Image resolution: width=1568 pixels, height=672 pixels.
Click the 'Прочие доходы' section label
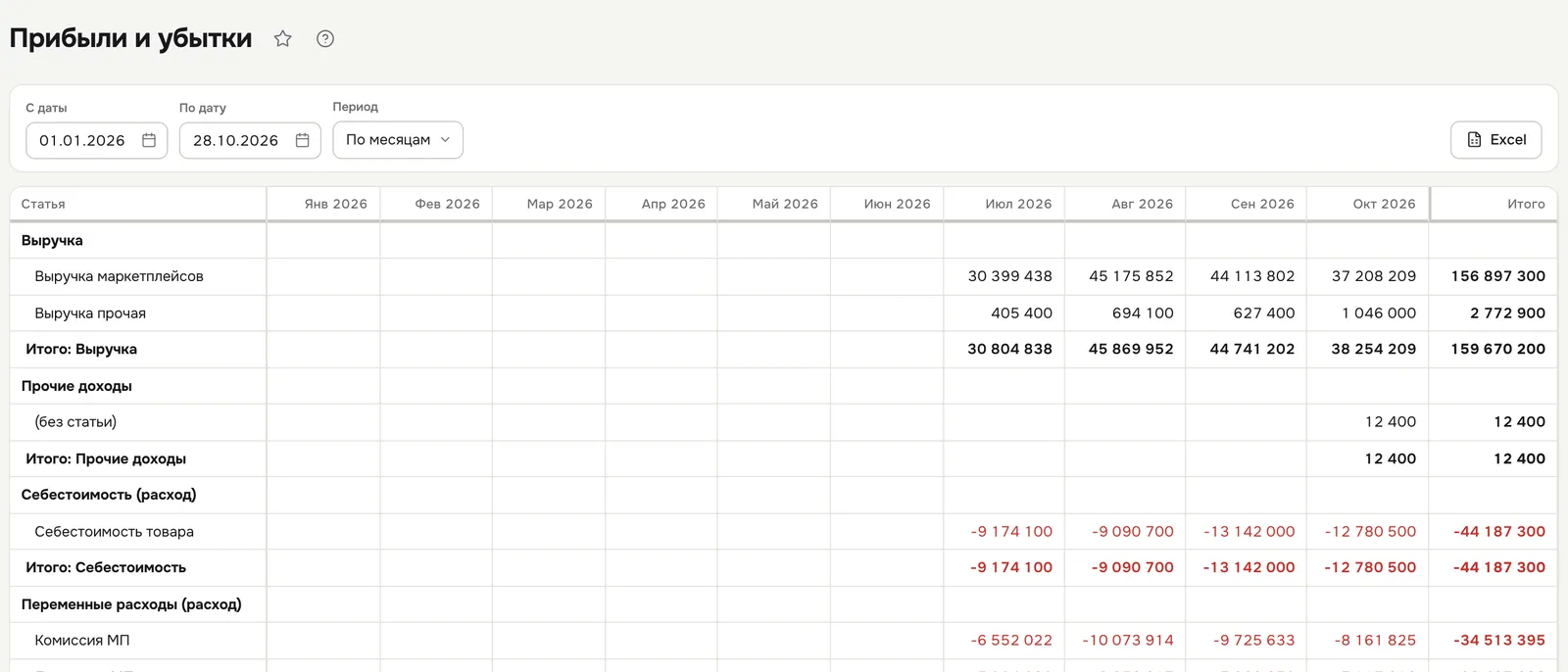76,386
